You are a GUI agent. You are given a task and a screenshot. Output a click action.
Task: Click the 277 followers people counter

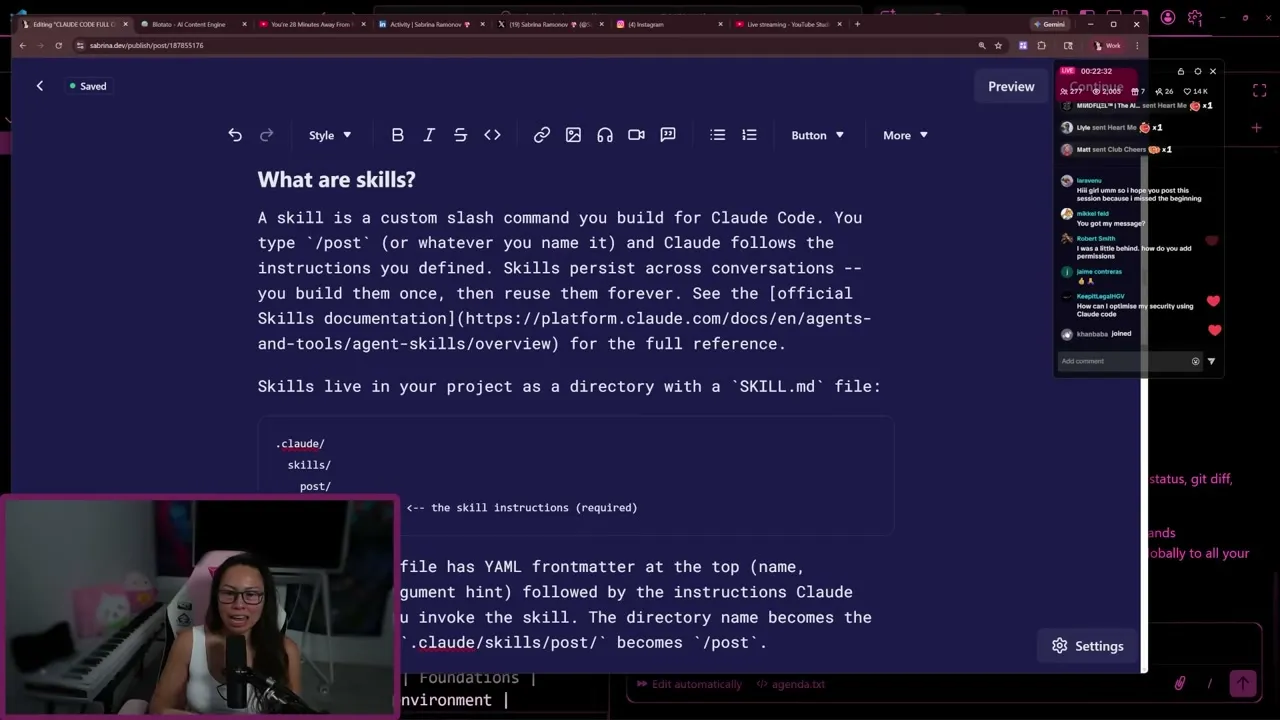(1071, 91)
